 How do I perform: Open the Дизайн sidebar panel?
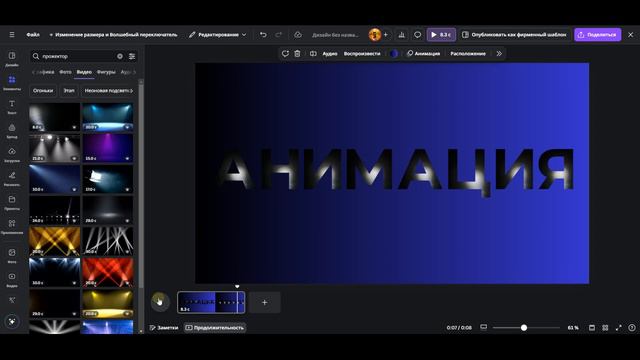12,59
